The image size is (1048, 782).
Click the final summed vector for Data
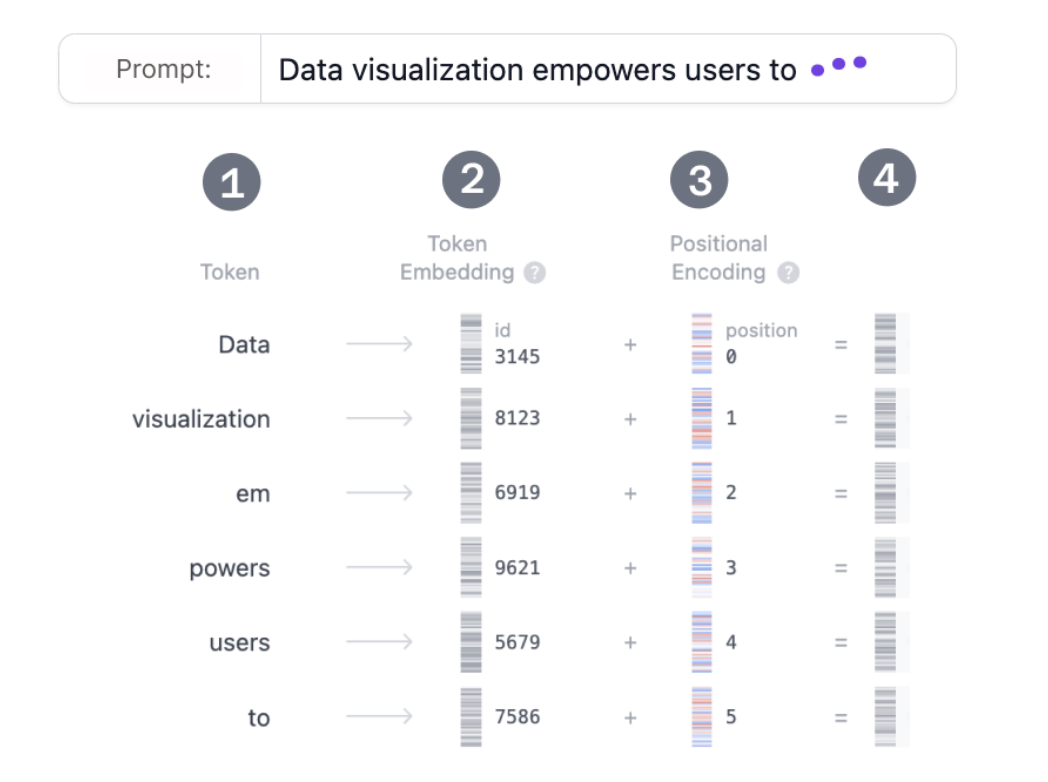(885, 344)
